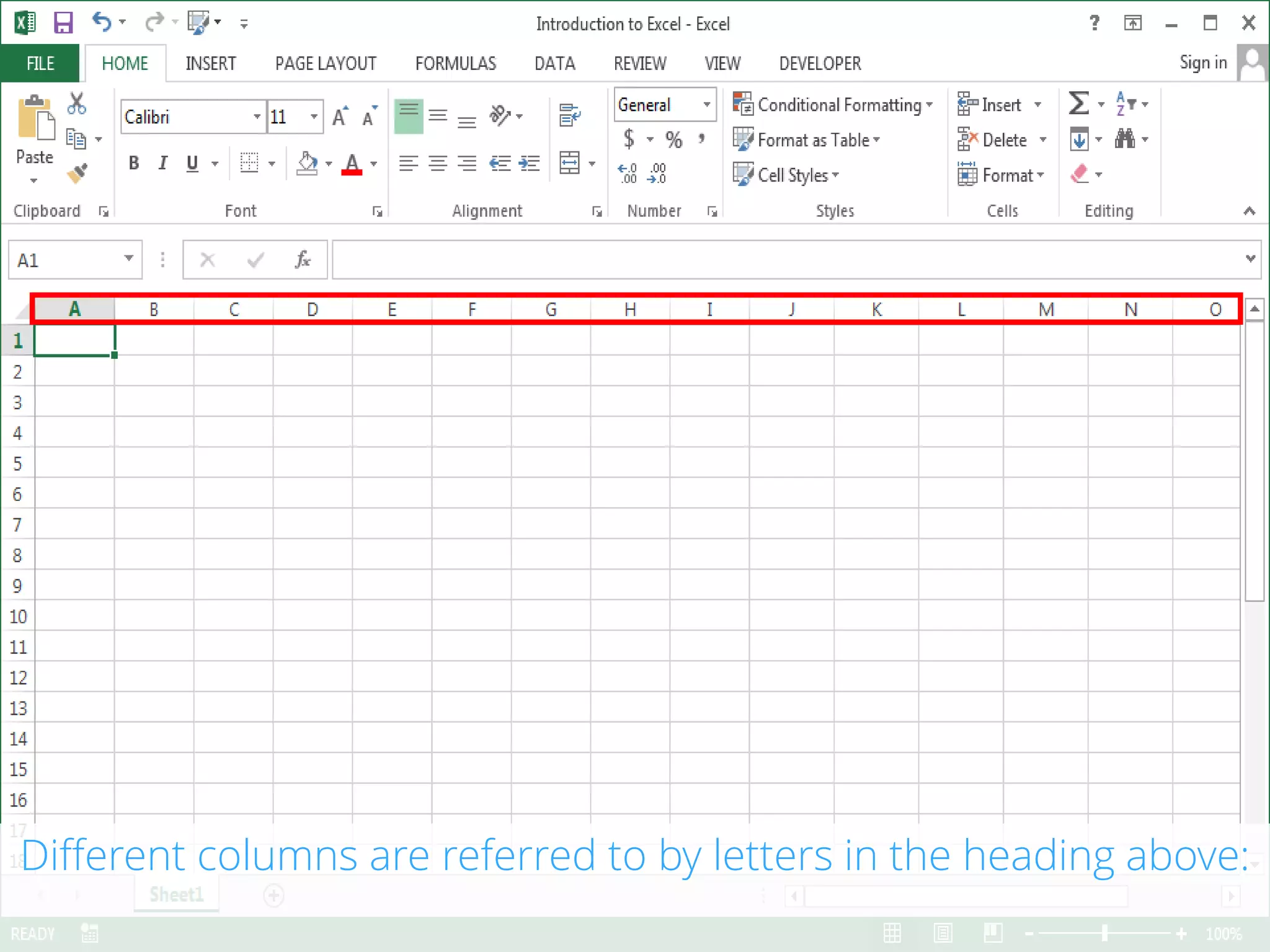Activate the Format Painter brush
The height and width of the screenshot is (952, 1270).
[x=78, y=174]
